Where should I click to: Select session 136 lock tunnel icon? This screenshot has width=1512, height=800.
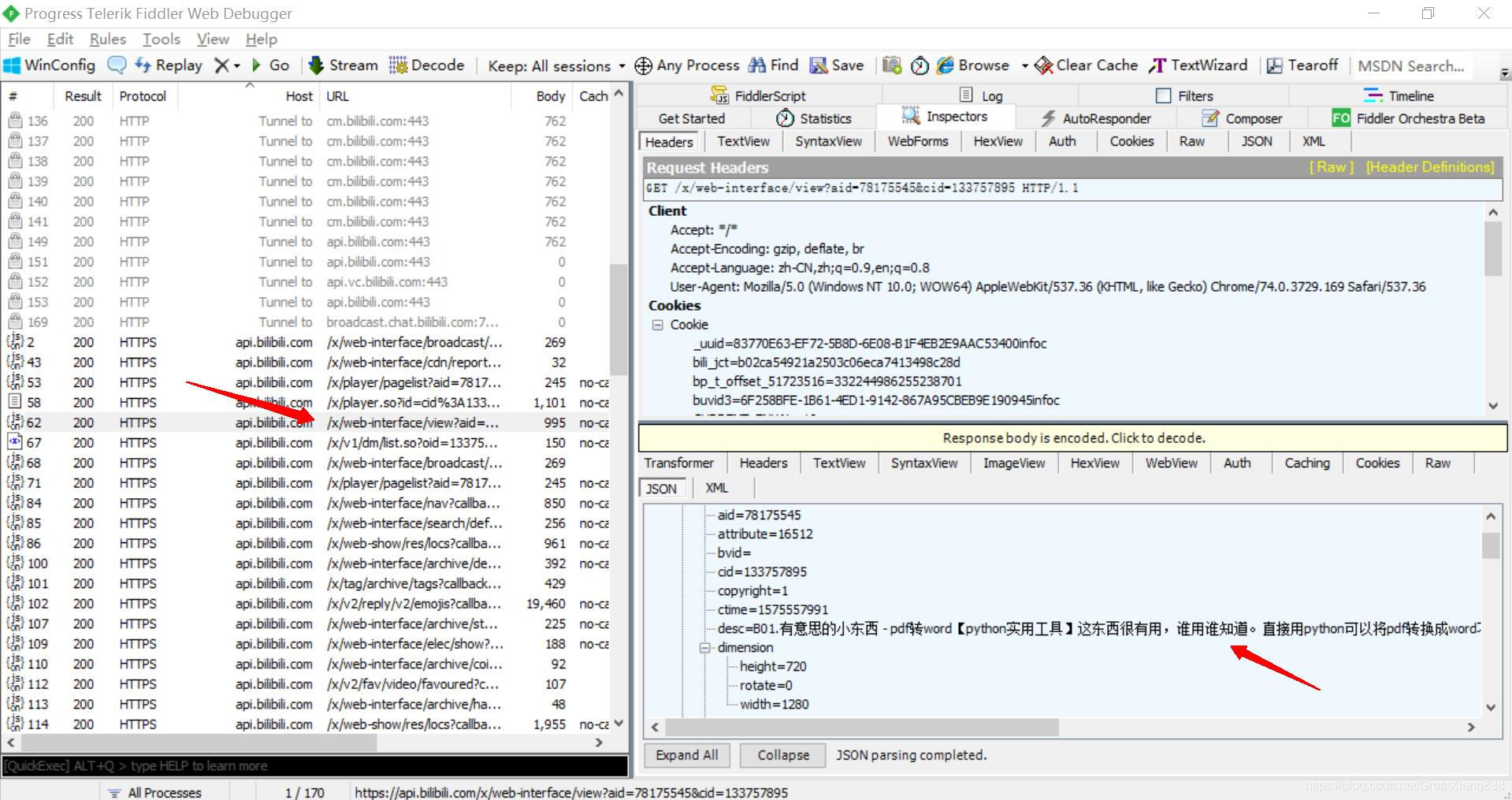tap(15, 121)
